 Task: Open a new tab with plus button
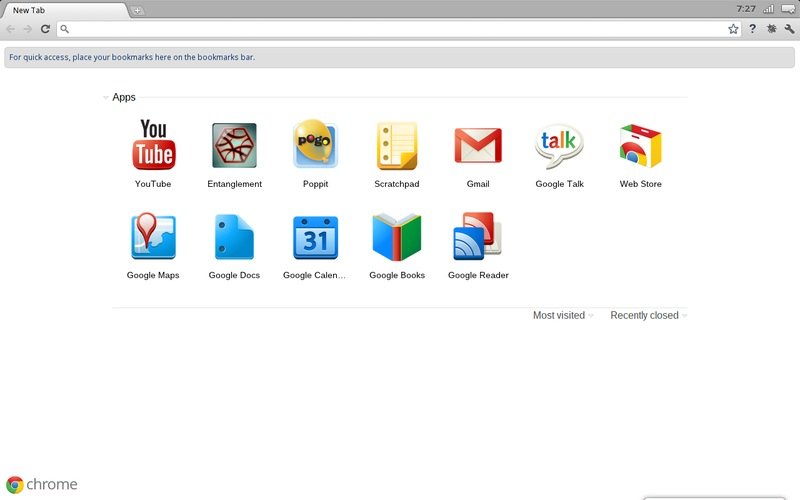coord(138,10)
